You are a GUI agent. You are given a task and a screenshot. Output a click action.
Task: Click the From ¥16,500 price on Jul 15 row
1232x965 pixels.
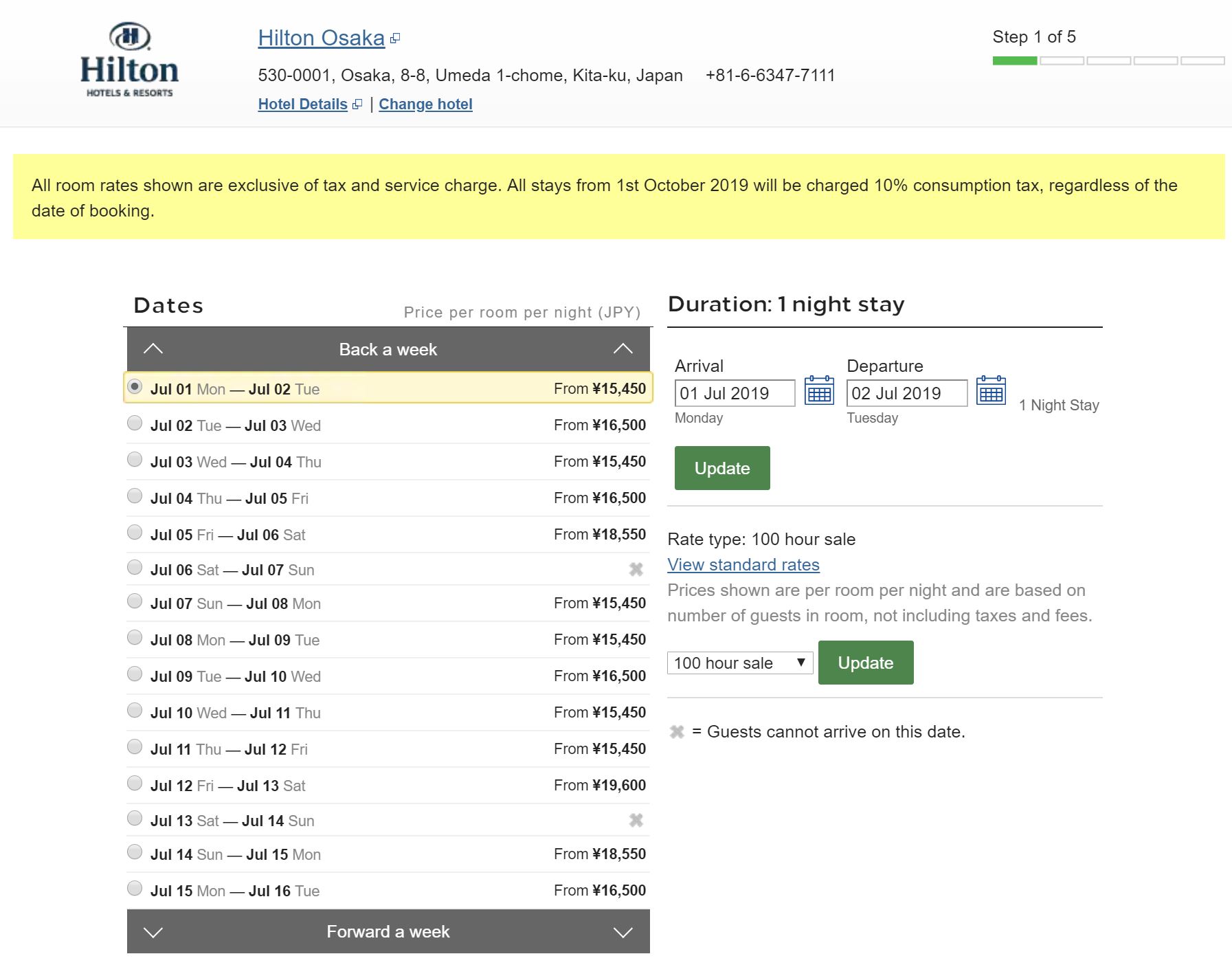tap(600, 890)
